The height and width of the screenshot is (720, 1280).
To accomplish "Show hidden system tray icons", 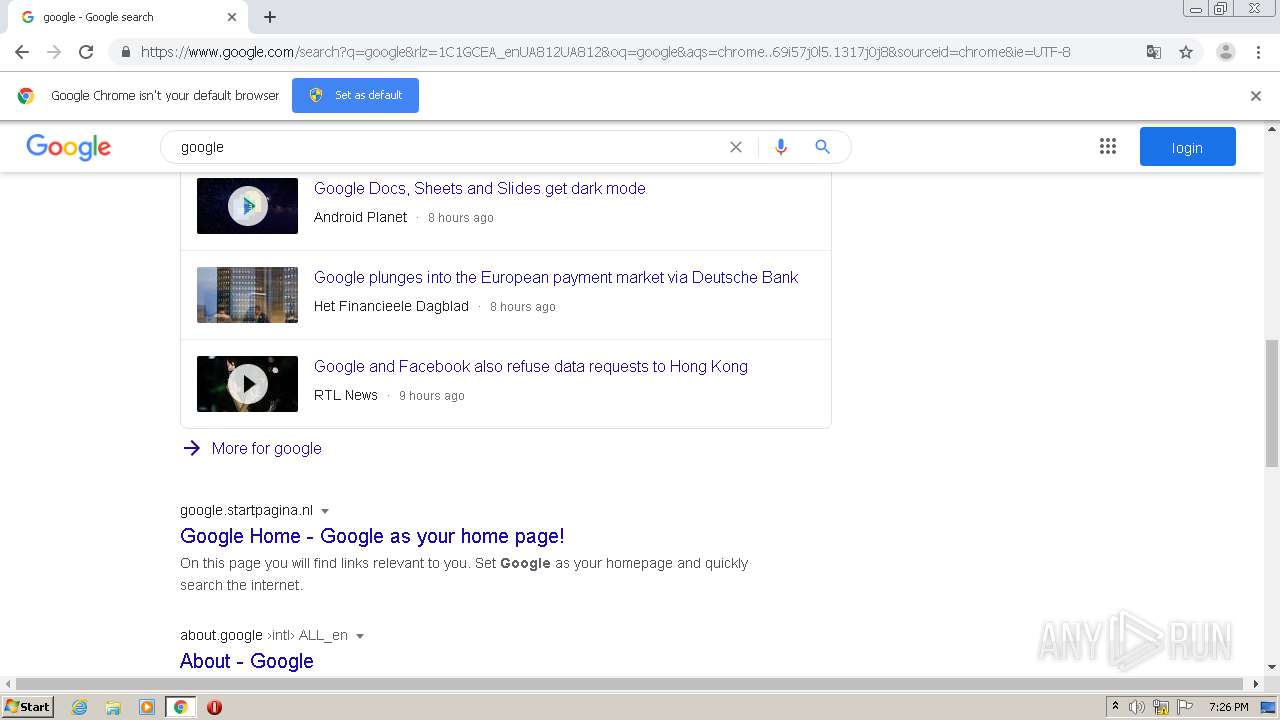I will click(x=1115, y=707).
